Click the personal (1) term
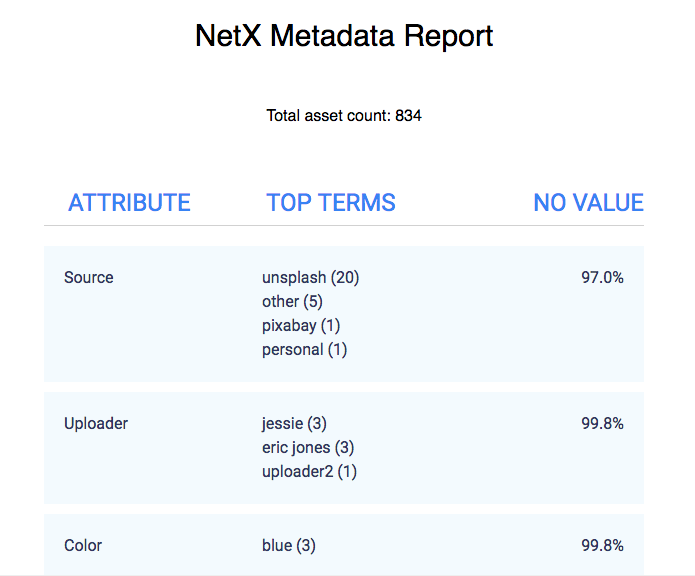The width and height of the screenshot is (695, 576). coord(304,350)
